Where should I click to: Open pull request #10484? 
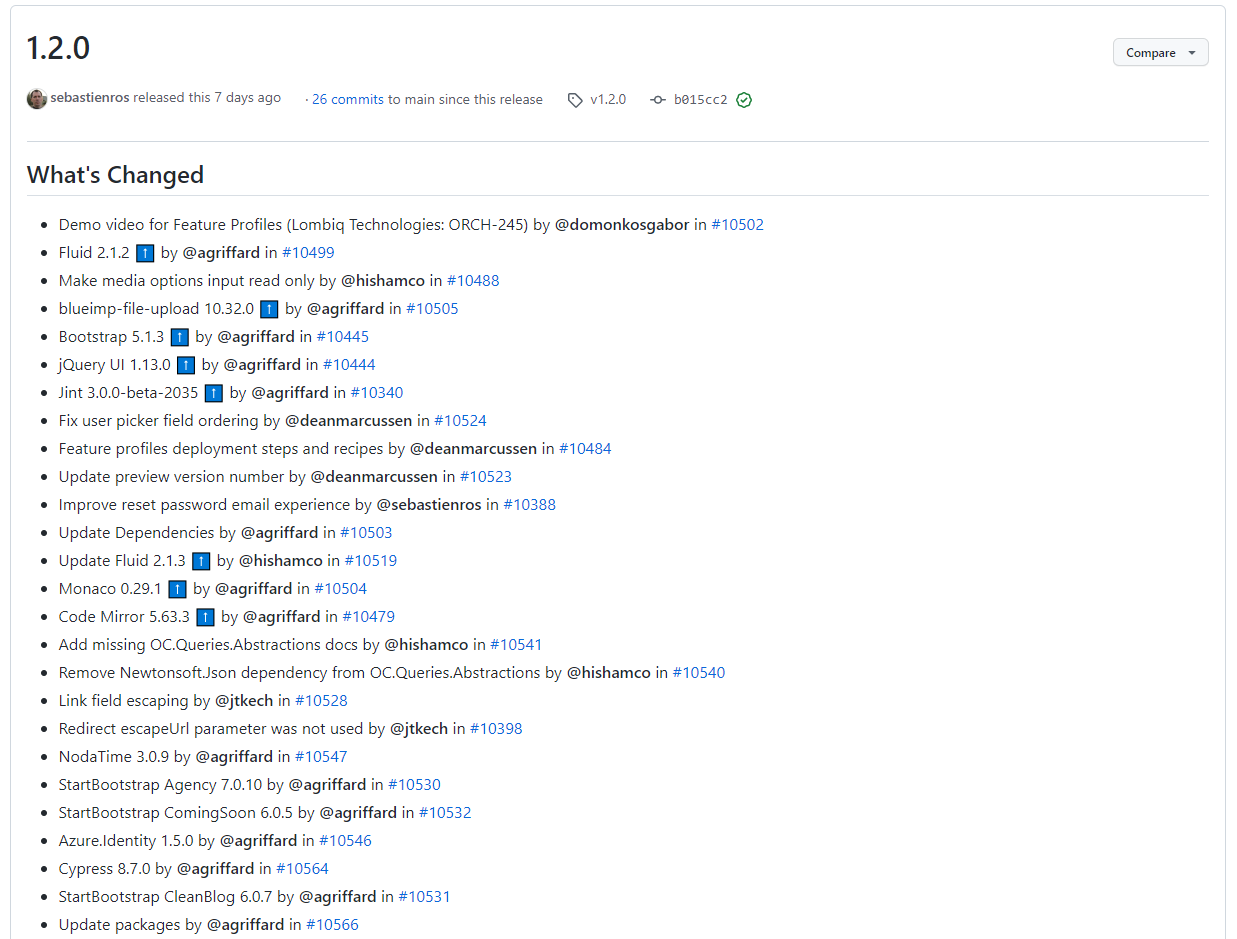pos(585,449)
